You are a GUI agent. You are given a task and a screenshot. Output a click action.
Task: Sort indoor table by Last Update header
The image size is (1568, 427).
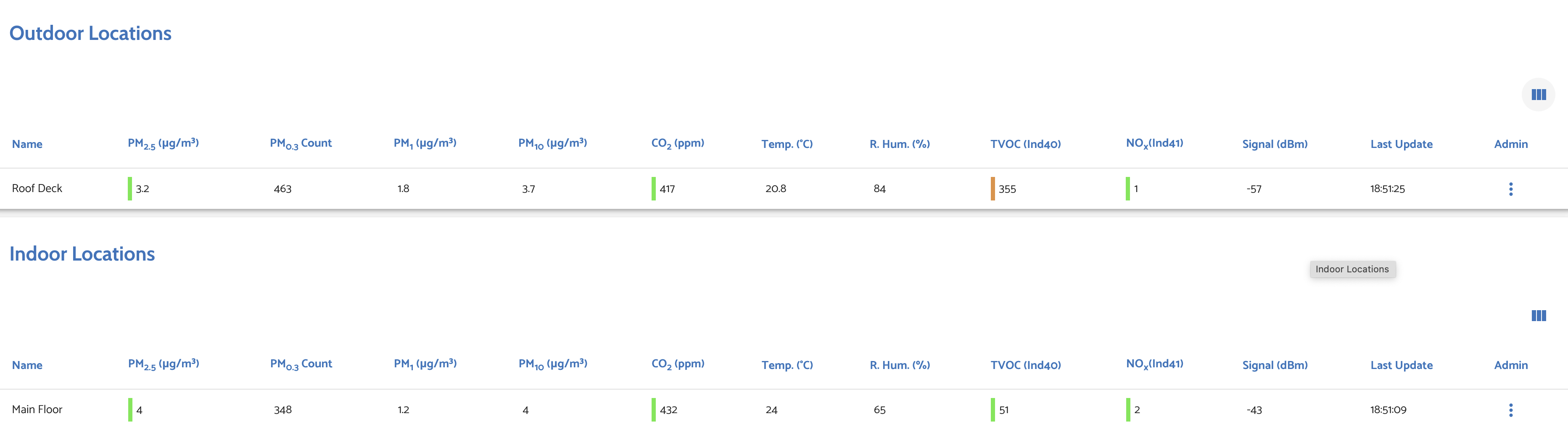pyautogui.click(x=1401, y=365)
